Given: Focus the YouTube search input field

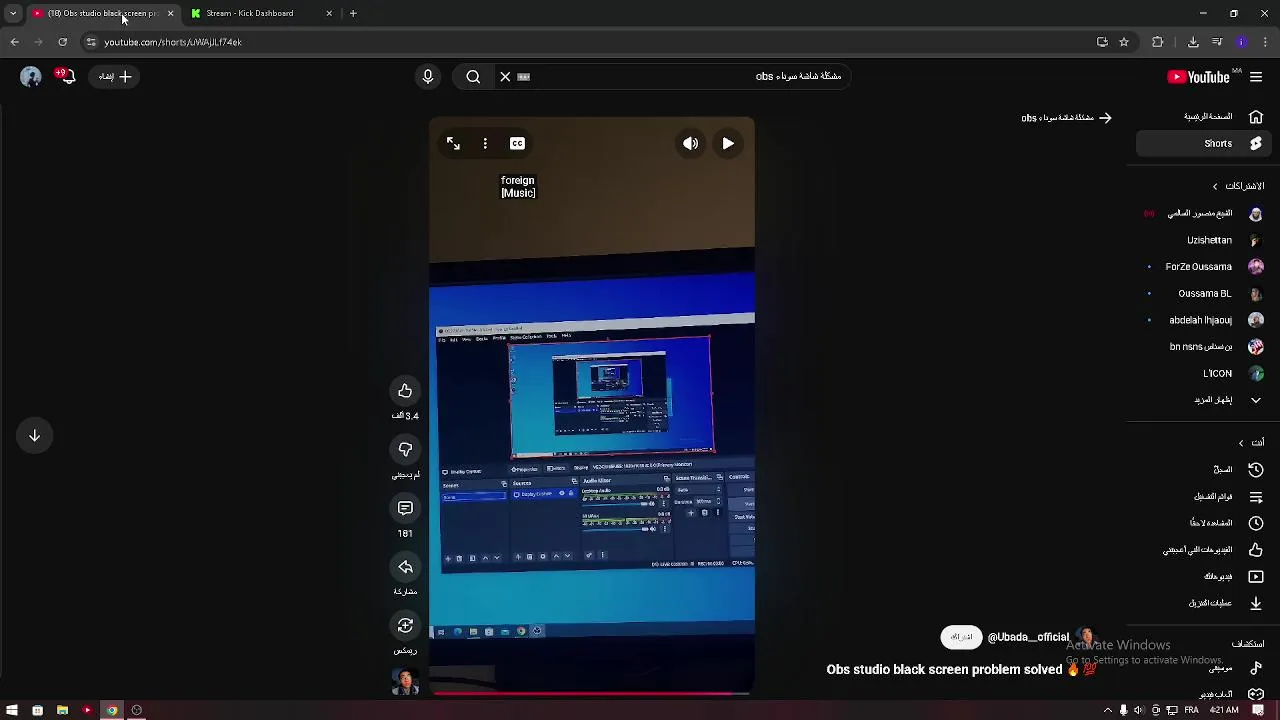Looking at the screenshot, I should coord(690,76).
